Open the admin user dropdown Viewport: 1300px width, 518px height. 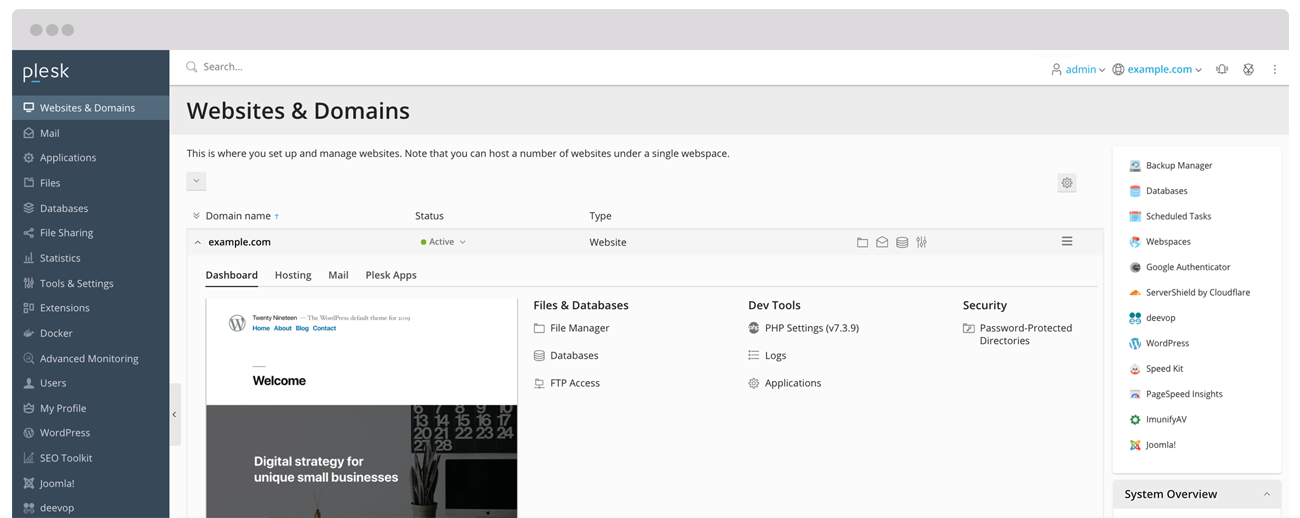coord(1078,70)
